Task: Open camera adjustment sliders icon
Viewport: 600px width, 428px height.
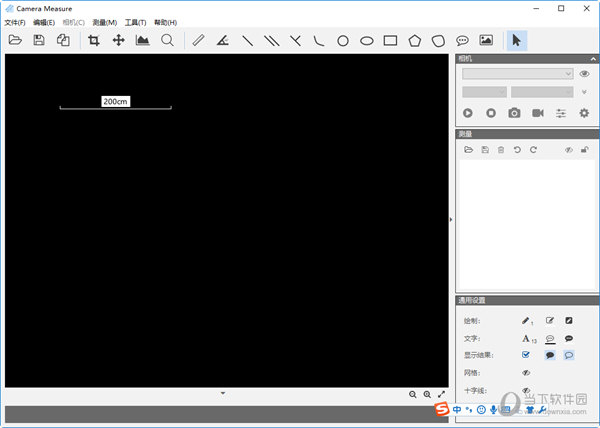Action: (x=561, y=113)
